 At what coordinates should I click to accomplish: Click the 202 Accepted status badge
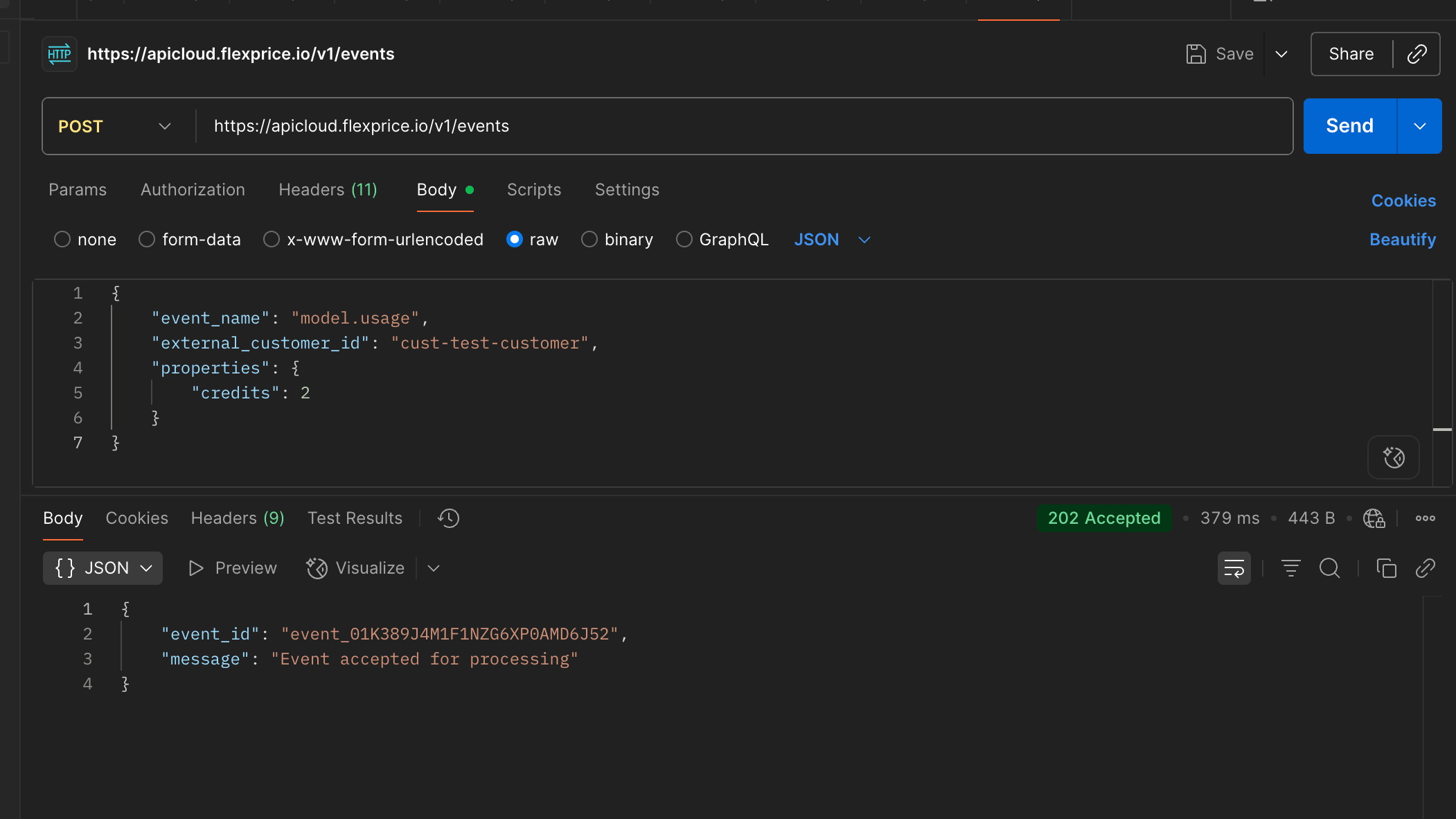click(x=1104, y=518)
